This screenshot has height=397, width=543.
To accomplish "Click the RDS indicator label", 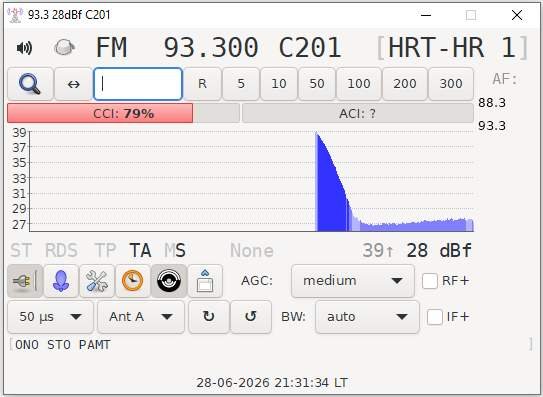I will 61,250.
